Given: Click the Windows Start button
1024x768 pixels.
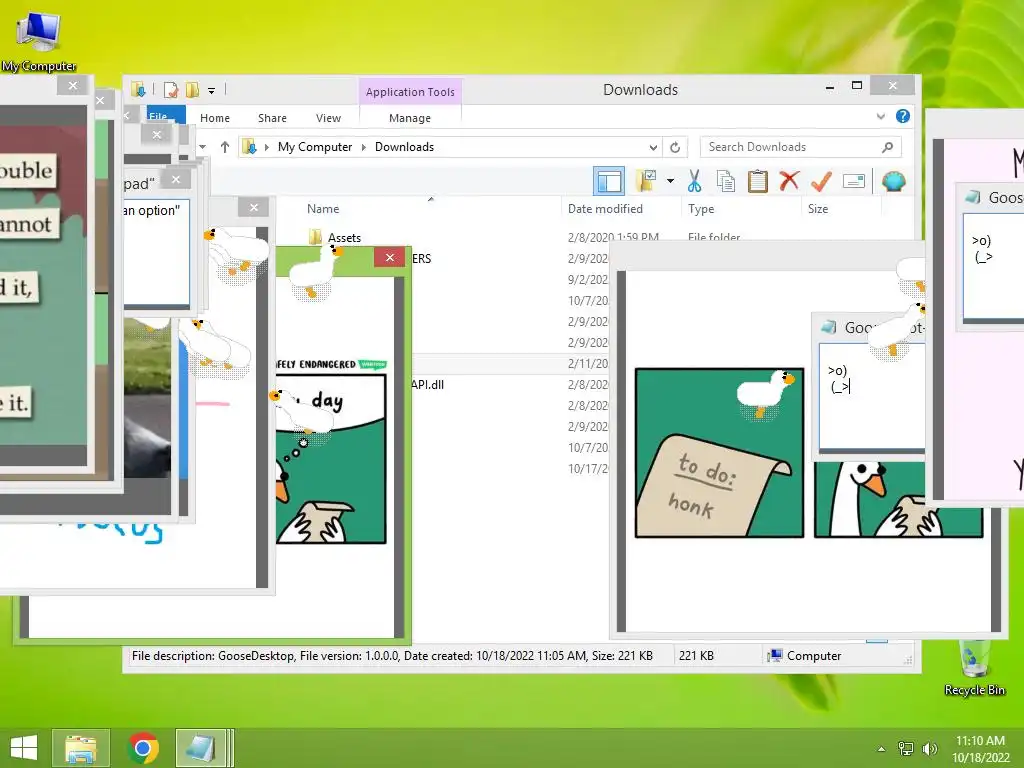Looking at the screenshot, I should (x=24, y=748).
